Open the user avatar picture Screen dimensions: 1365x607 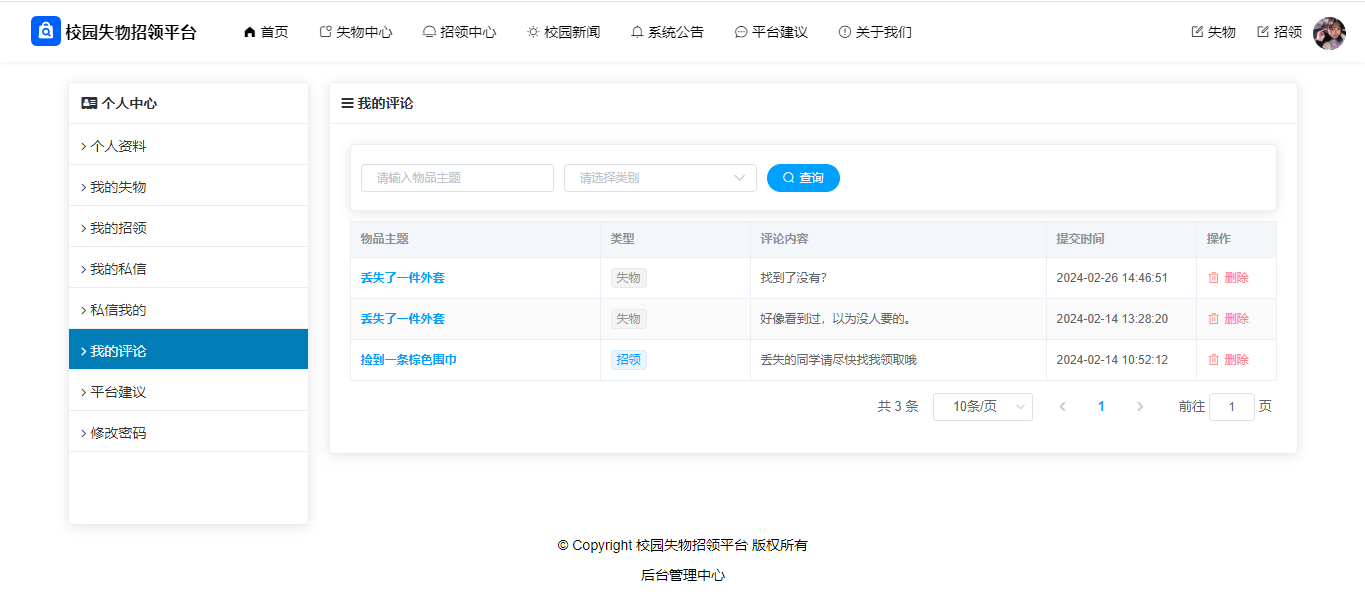[1329, 33]
